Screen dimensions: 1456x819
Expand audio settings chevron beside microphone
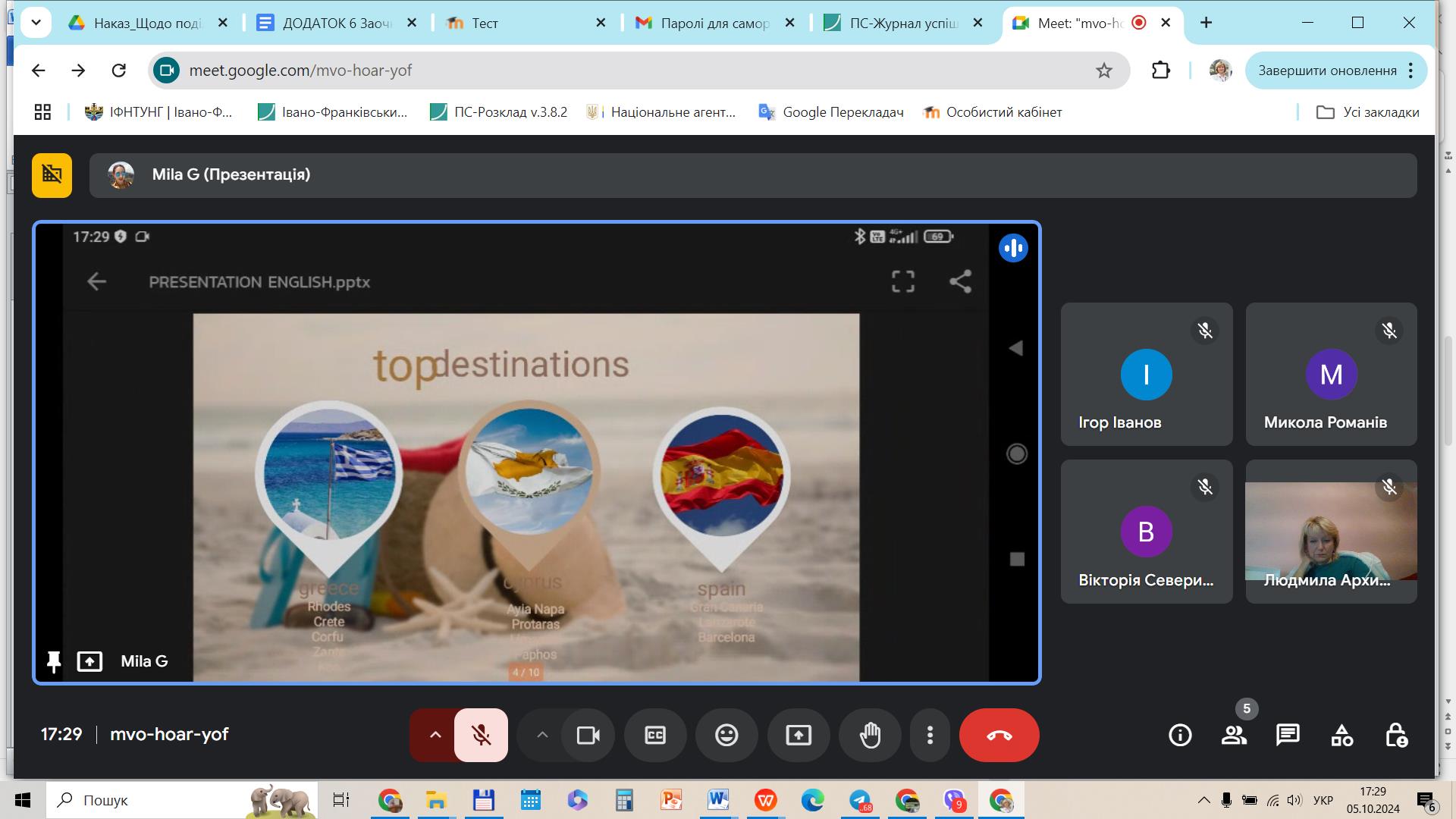(435, 735)
